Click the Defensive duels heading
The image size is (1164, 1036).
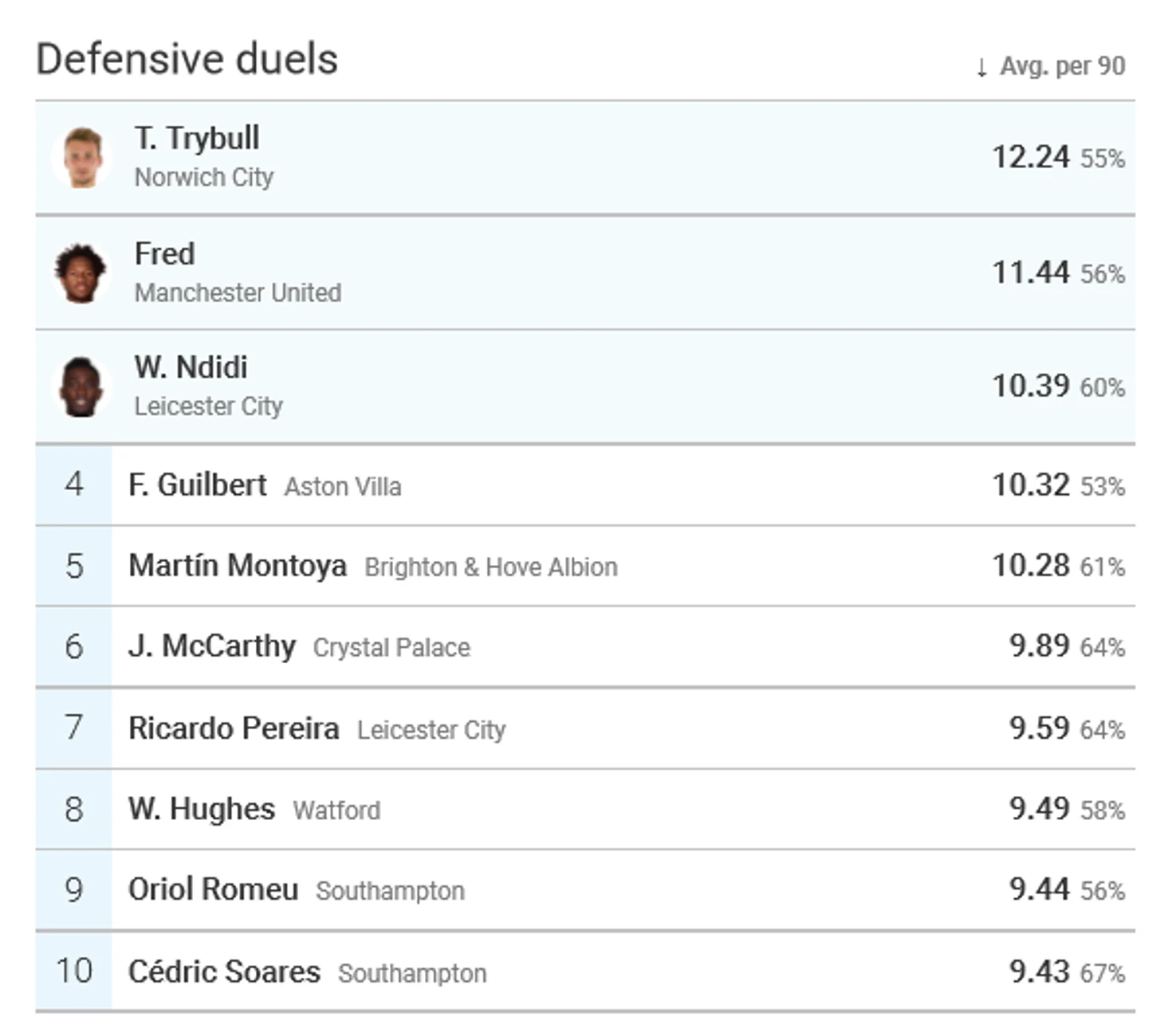[x=187, y=59]
